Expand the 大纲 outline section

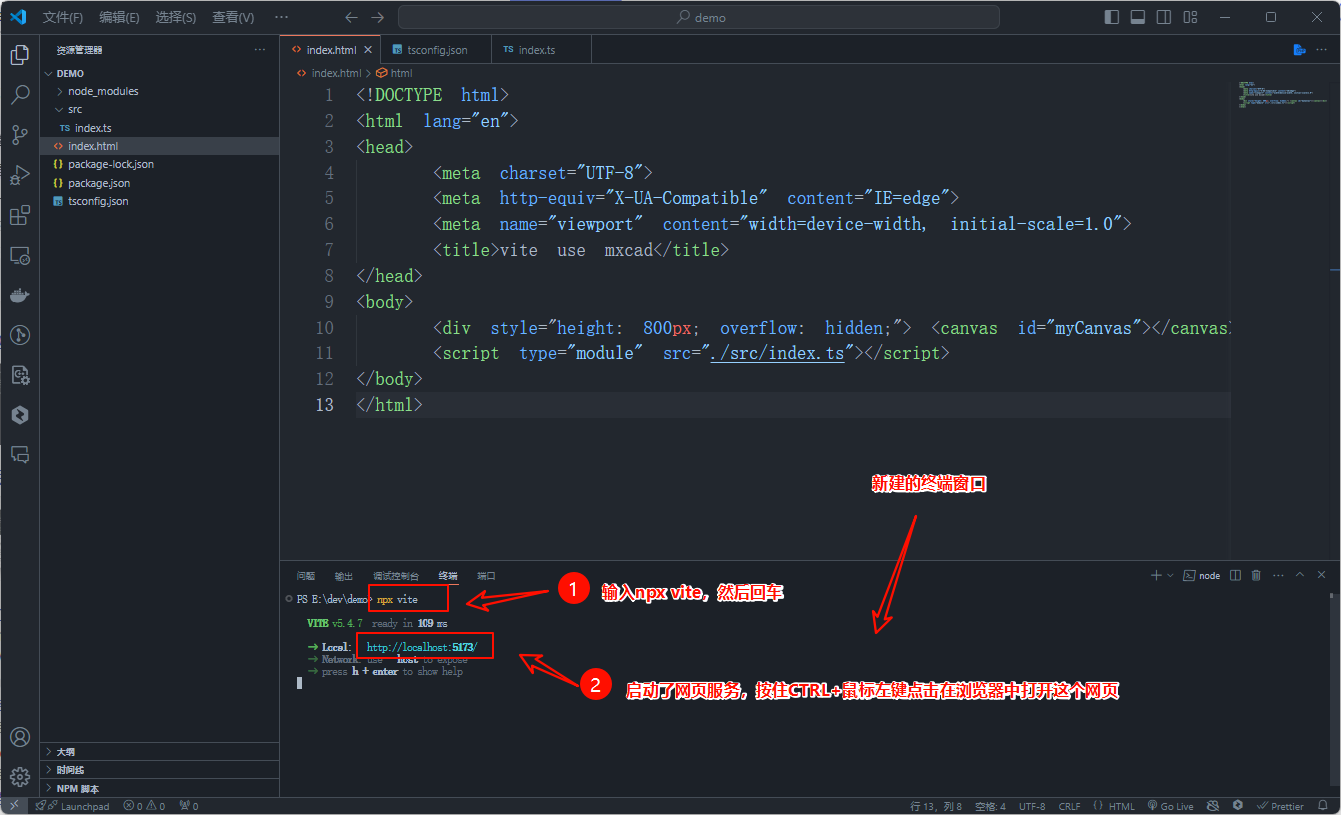click(65, 751)
